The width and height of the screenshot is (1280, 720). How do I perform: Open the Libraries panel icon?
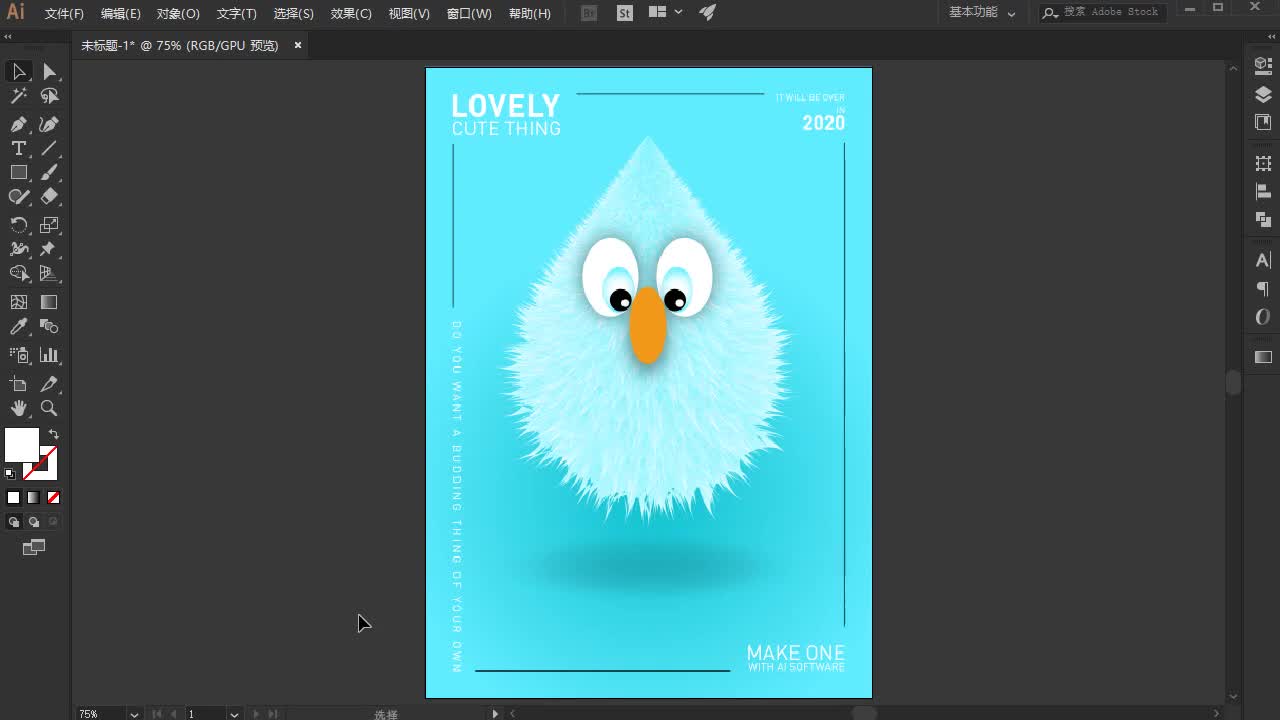pyautogui.click(x=1263, y=122)
